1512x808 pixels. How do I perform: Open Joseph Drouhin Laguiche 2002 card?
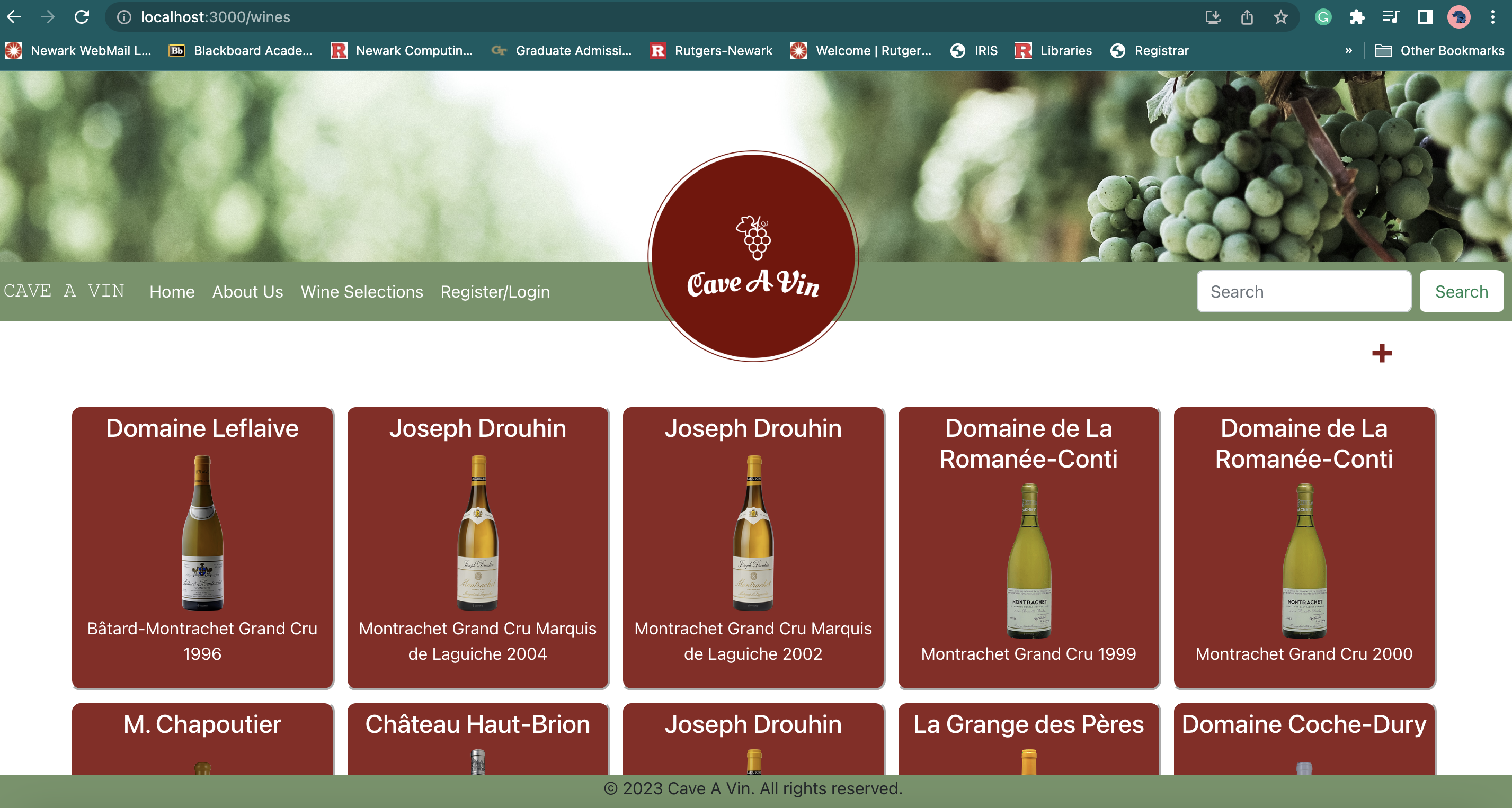click(753, 547)
